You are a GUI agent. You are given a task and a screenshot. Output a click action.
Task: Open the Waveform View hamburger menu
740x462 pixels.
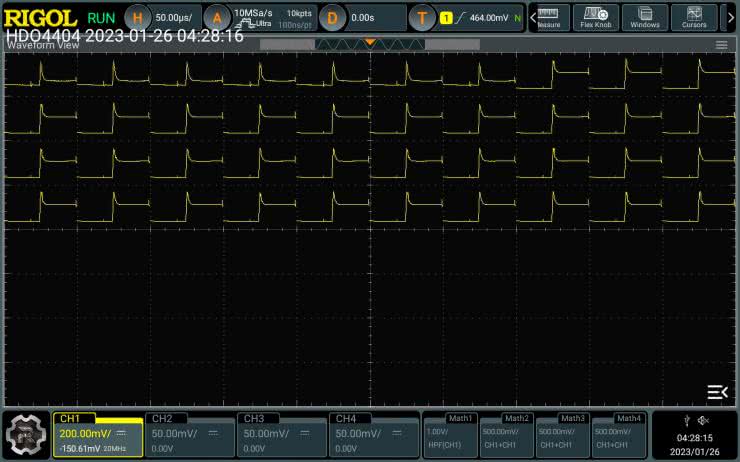(721, 45)
